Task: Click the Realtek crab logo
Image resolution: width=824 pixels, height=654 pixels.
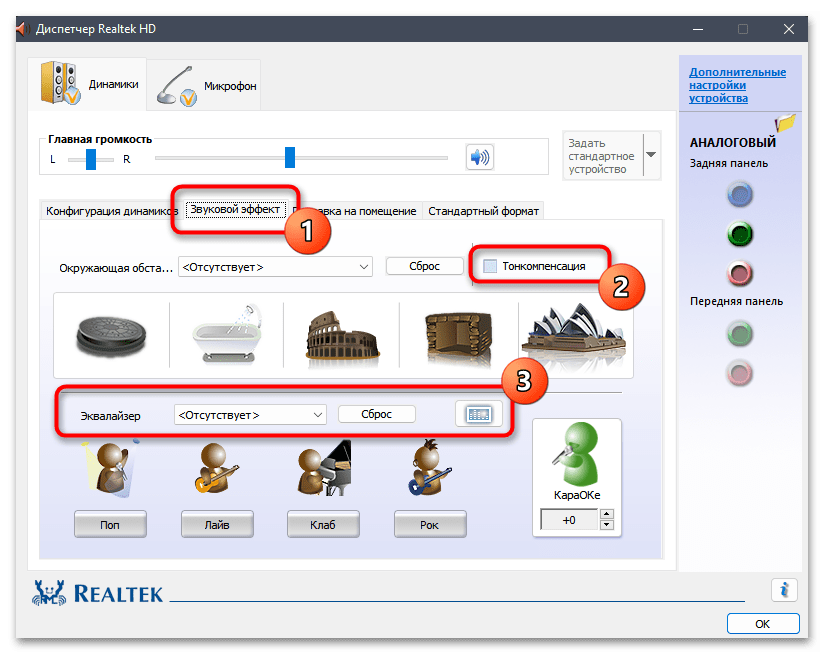Action: [49, 593]
